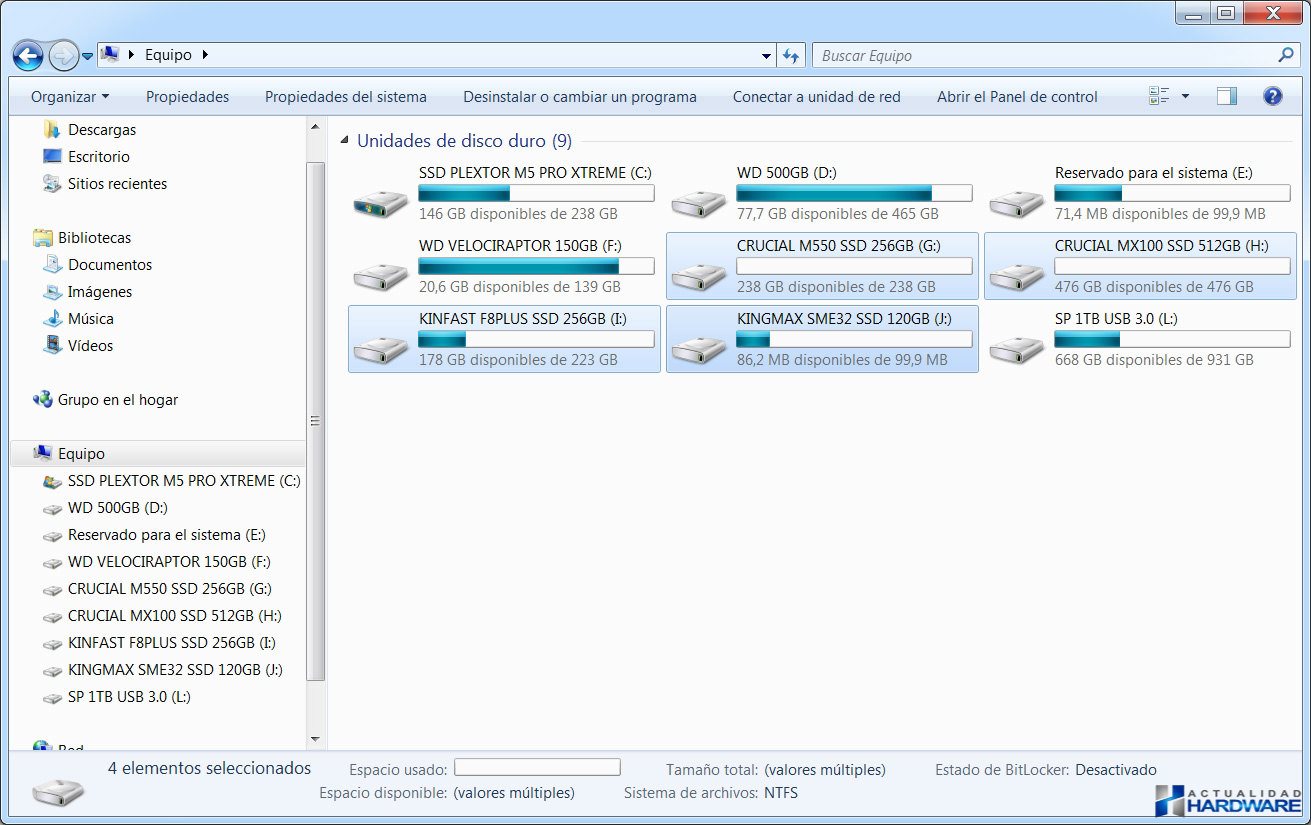Open the Organizar dropdown menu

point(70,97)
